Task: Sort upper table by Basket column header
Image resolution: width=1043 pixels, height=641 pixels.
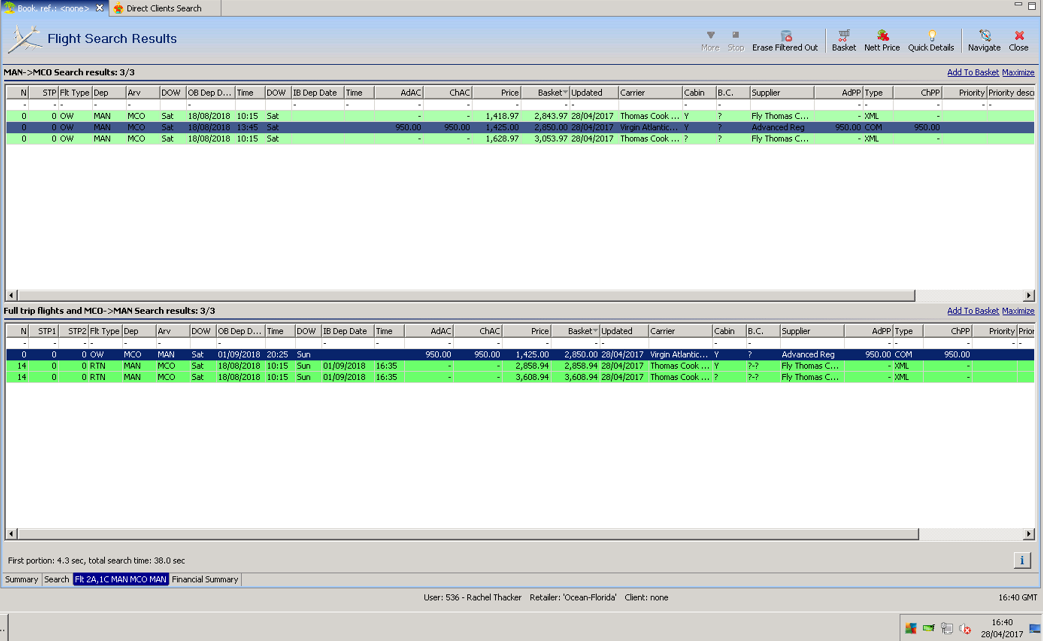Action: tap(545, 92)
